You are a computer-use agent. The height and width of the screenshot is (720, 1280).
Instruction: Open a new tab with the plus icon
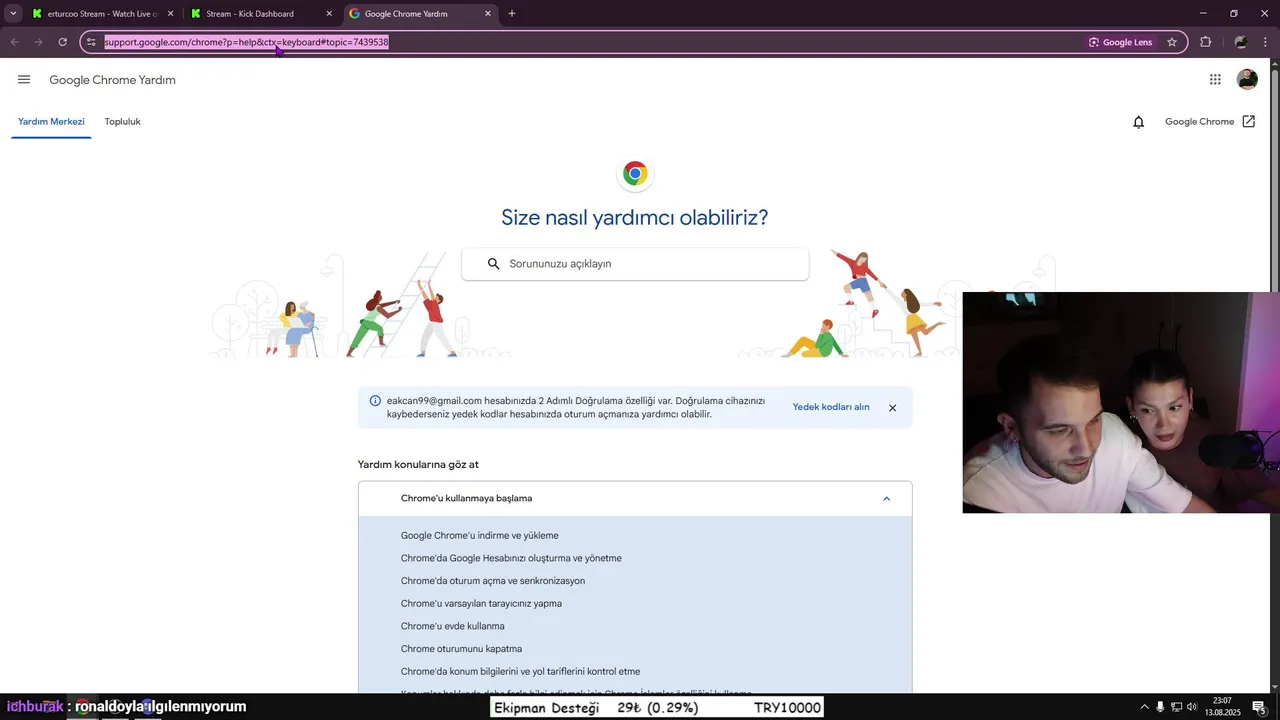512,14
